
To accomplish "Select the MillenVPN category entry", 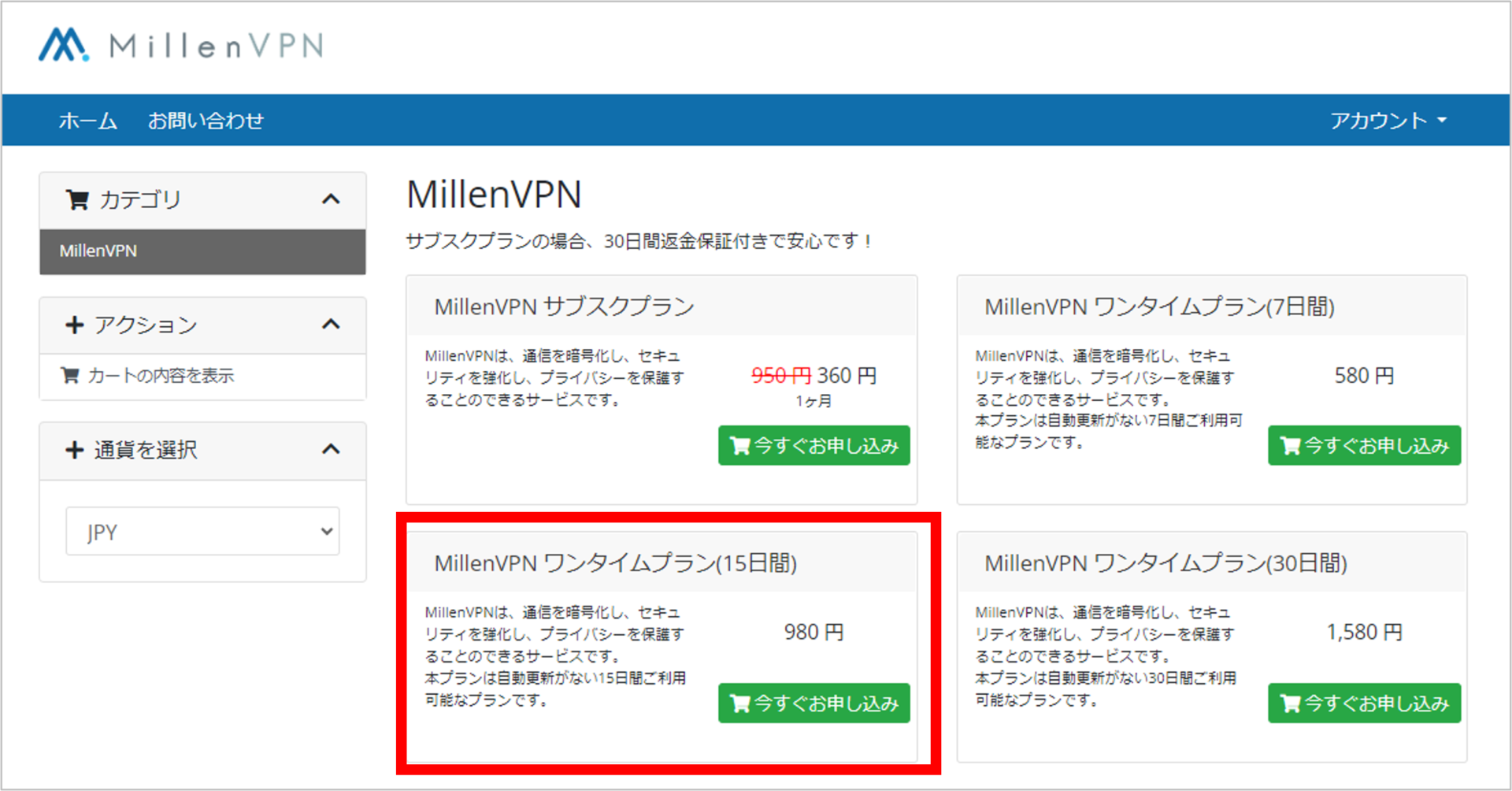I will click(99, 251).
